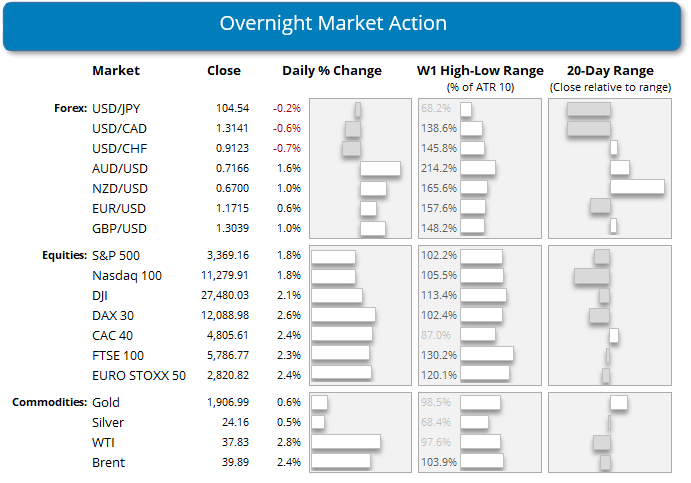Open the AUD/USD market label
Viewport: 691px width, 483px height.
118,169
